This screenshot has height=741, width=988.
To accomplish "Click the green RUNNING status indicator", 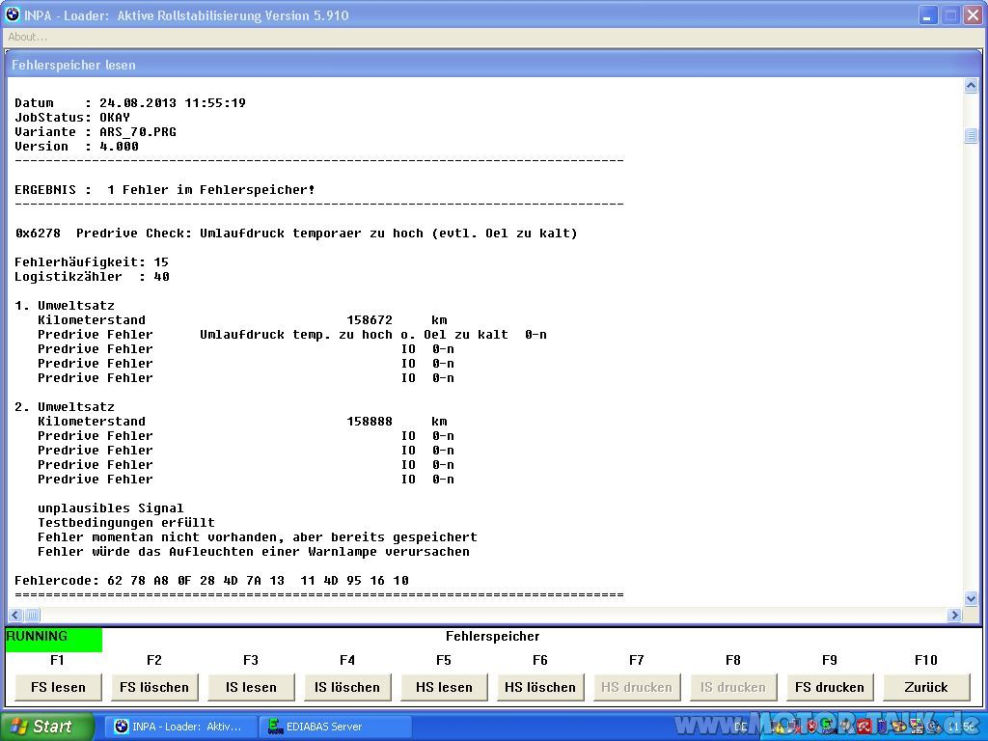I will pyautogui.click(x=54, y=639).
